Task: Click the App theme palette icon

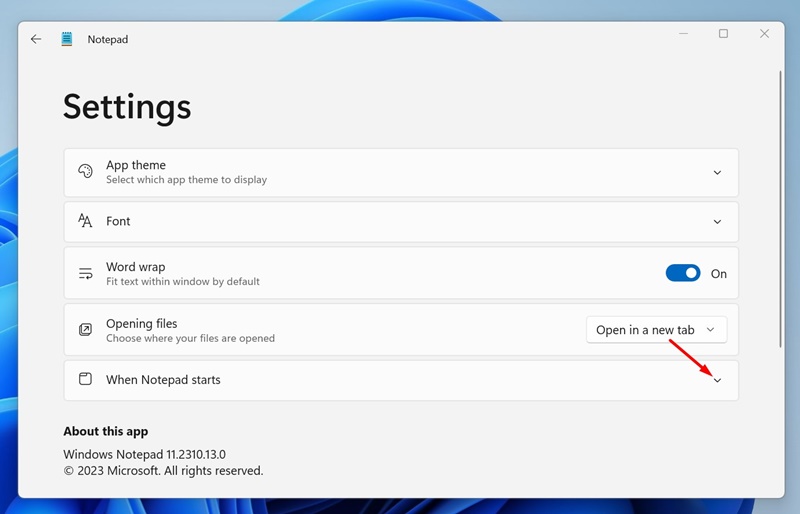Action: (x=85, y=171)
